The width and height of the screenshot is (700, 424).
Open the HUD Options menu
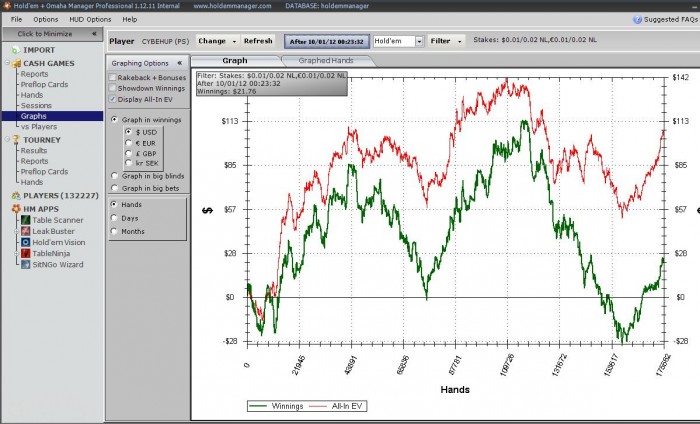[x=90, y=19]
